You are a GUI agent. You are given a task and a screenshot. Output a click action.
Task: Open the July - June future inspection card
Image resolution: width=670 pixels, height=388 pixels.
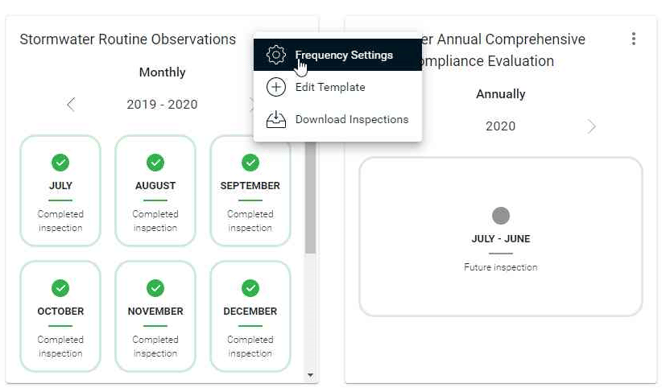tap(500, 237)
